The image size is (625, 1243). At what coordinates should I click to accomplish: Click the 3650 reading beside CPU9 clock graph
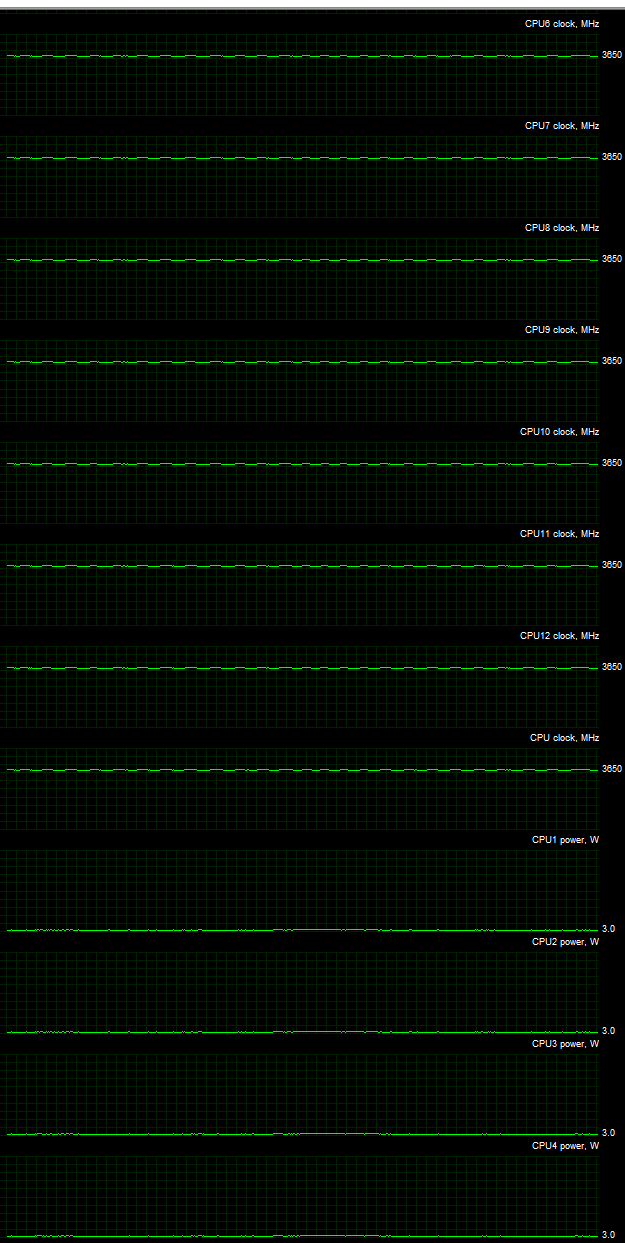tap(612, 361)
